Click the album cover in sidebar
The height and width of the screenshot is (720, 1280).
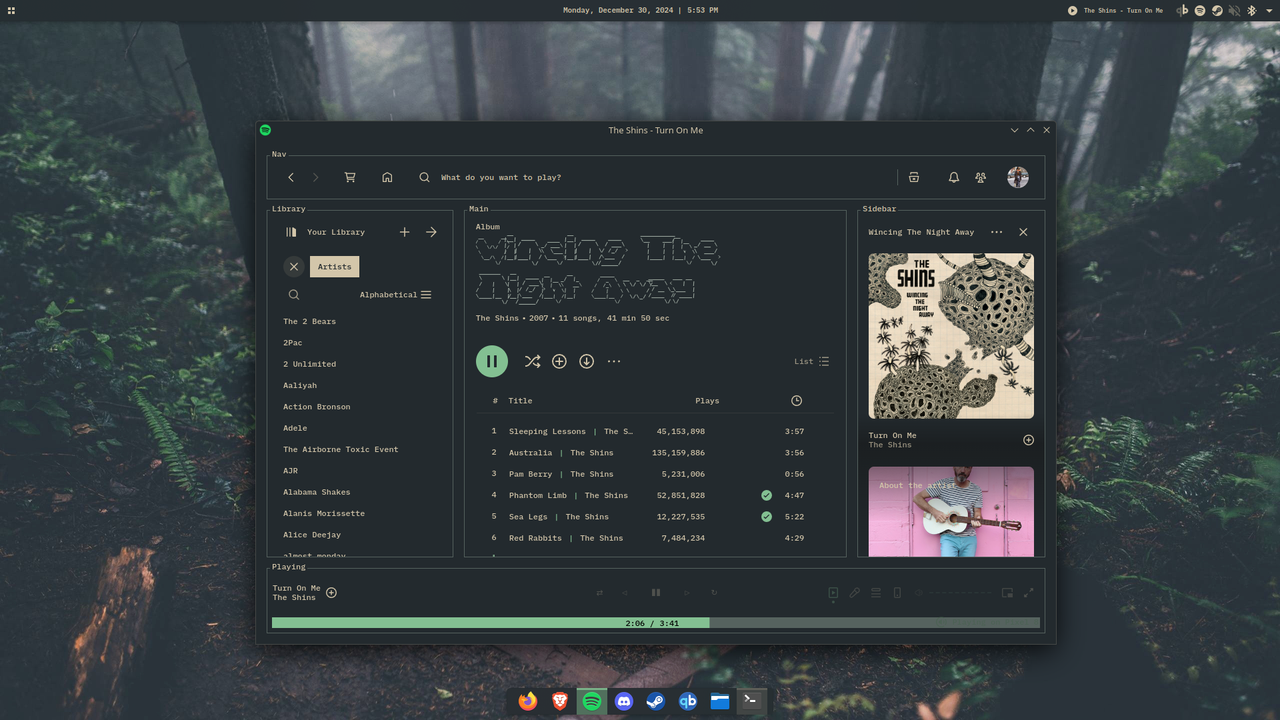click(951, 336)
